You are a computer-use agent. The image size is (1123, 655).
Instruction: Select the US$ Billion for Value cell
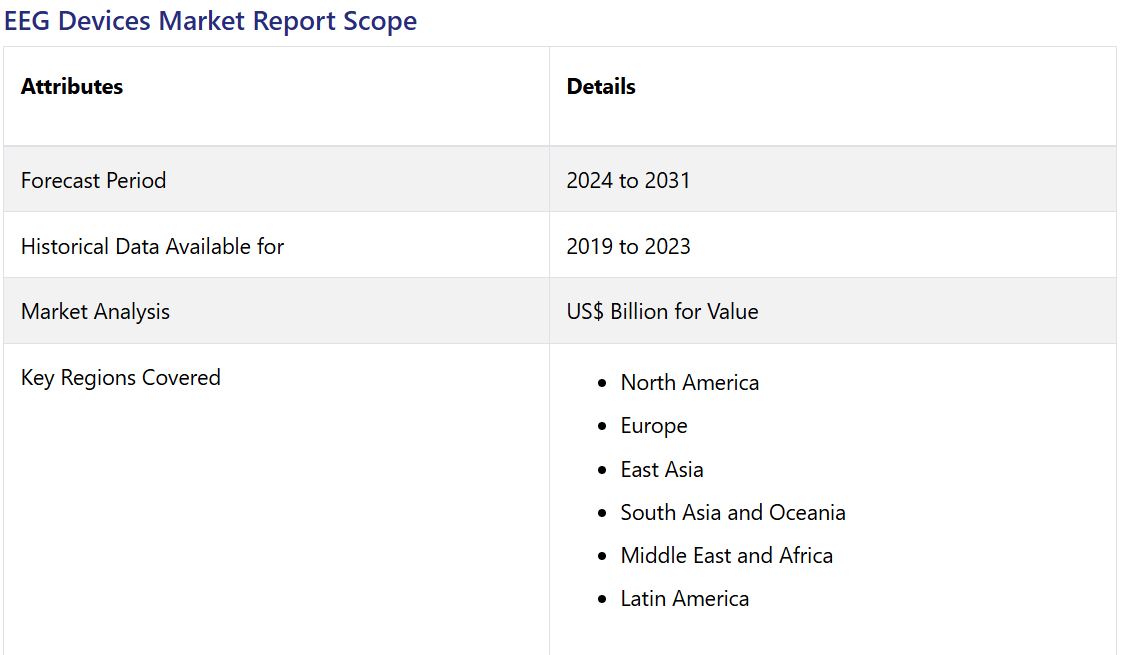(662, 312)
